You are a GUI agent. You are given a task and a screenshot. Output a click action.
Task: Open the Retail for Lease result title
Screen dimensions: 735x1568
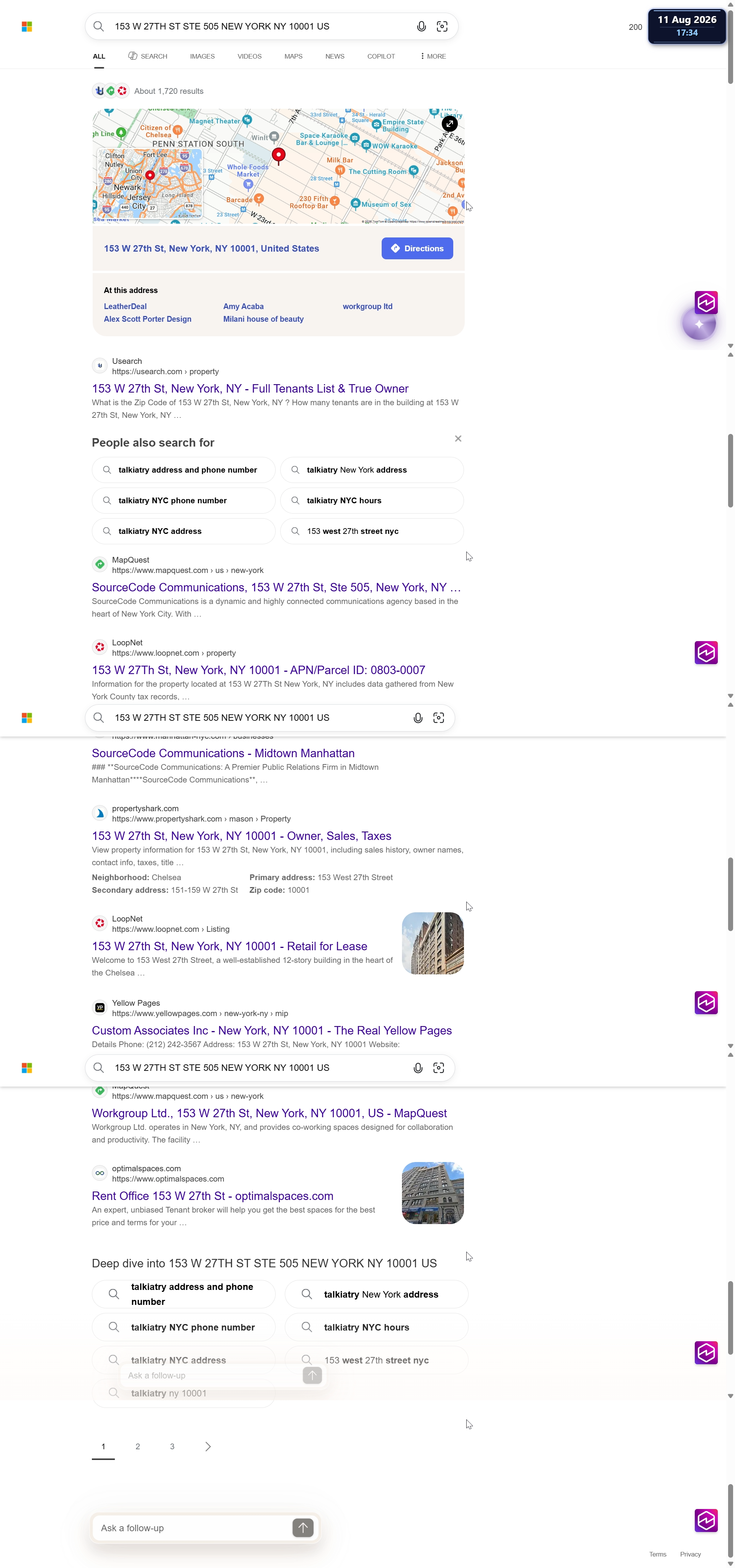click(x=229, y=946)
